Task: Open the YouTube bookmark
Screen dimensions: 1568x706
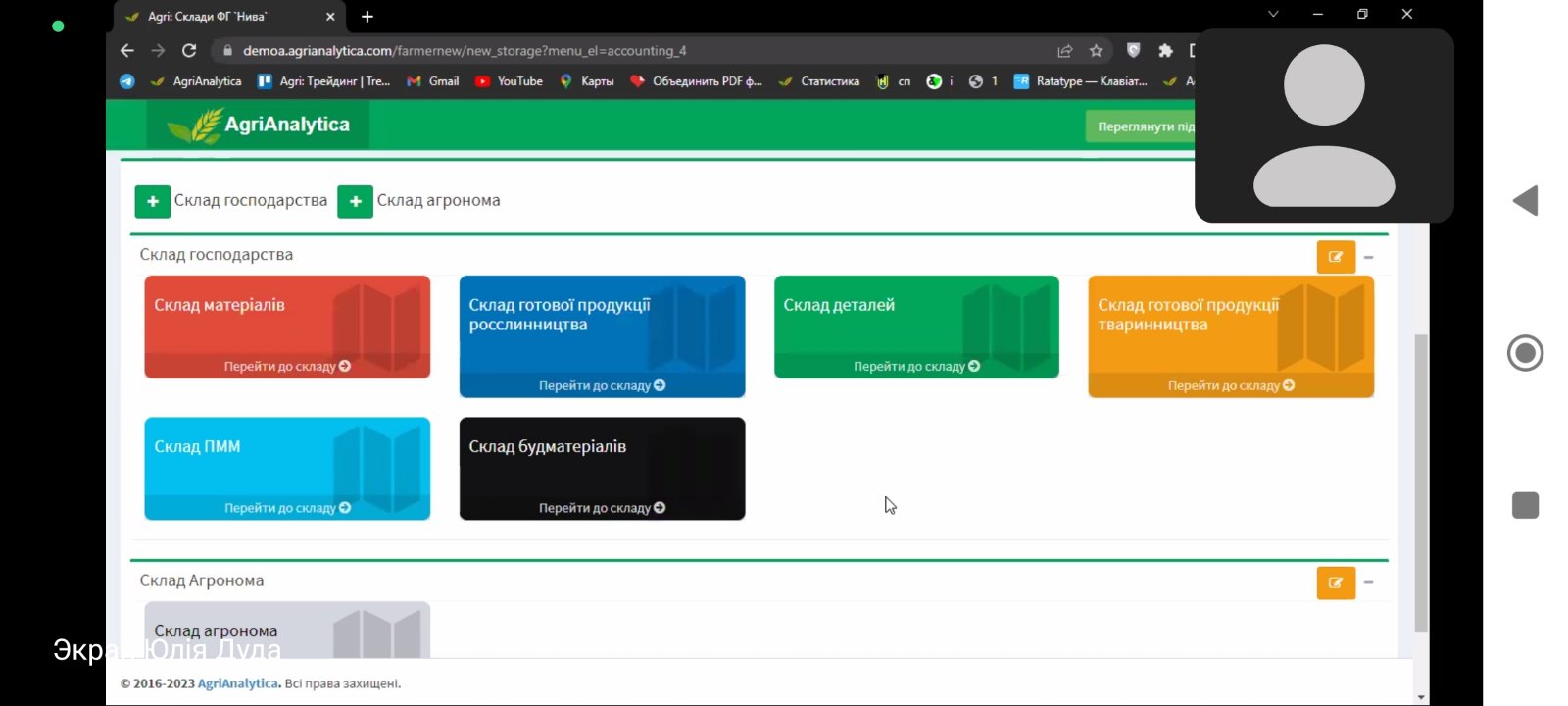Action: [x=509, y=81]
